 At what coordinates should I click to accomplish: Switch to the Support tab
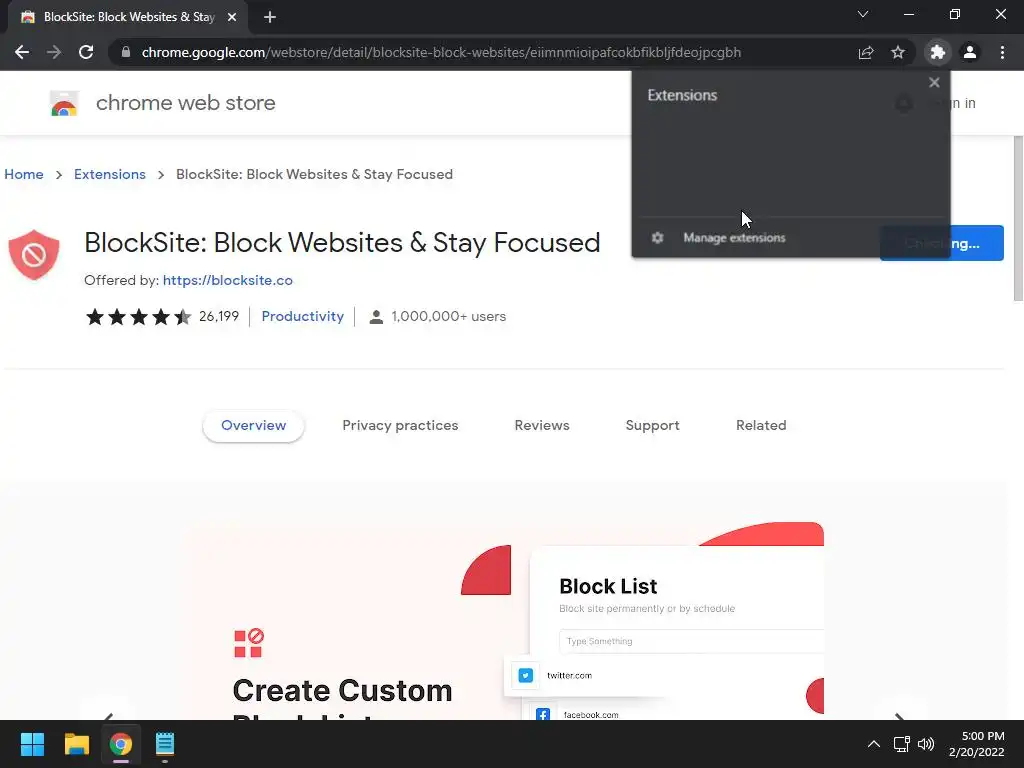[x=652, y=425]
